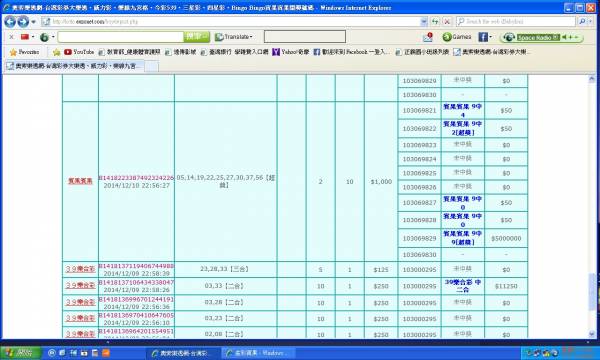Image resolution: width=600 pixels, height=360 pixels.
Task: Click the add-to-favorites star icon
Action: [x=57, y=52]
